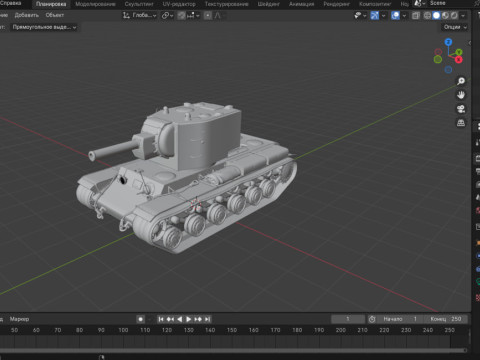Open the proportional falloff curve selector
Viewport: 480px width, 360px height.
pyautogui.click(x=219, y=15)
